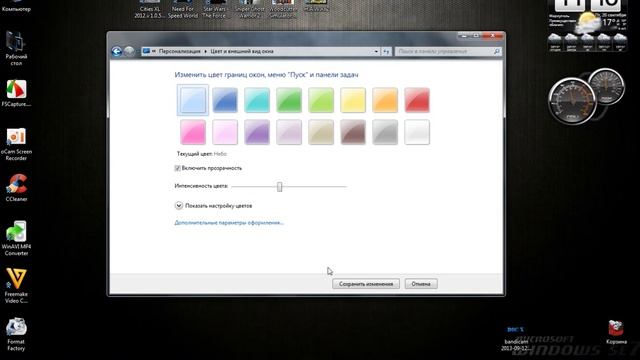This screenshot has height=360, width=640.
Task: Open the bandicam file on desktop
Action: 516,338
